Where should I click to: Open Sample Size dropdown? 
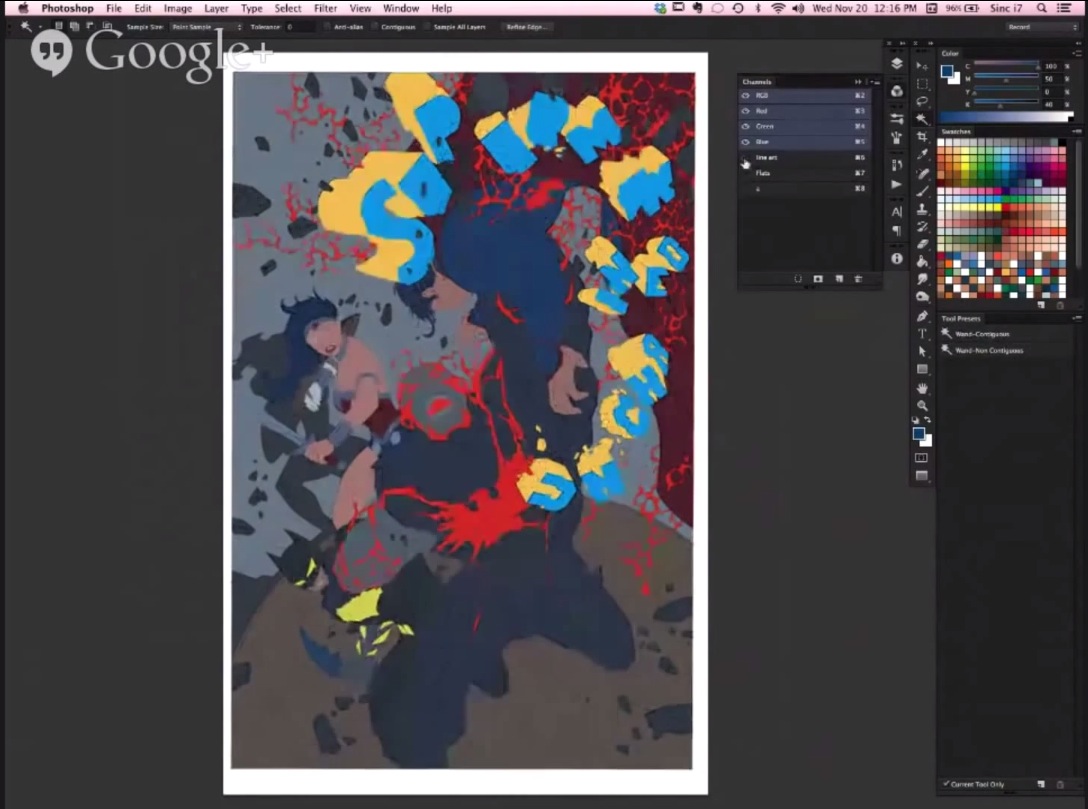tap(206, 27)
